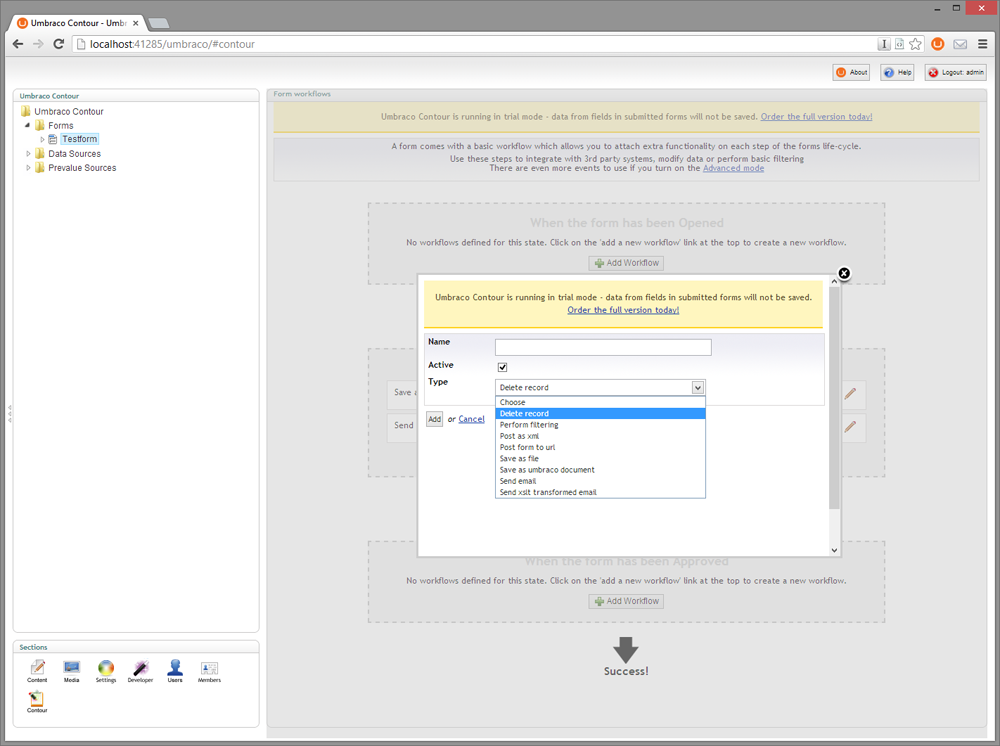Click Logout: admin button
This screenshot has height=746, width=1000.
(x=955, y=73)
